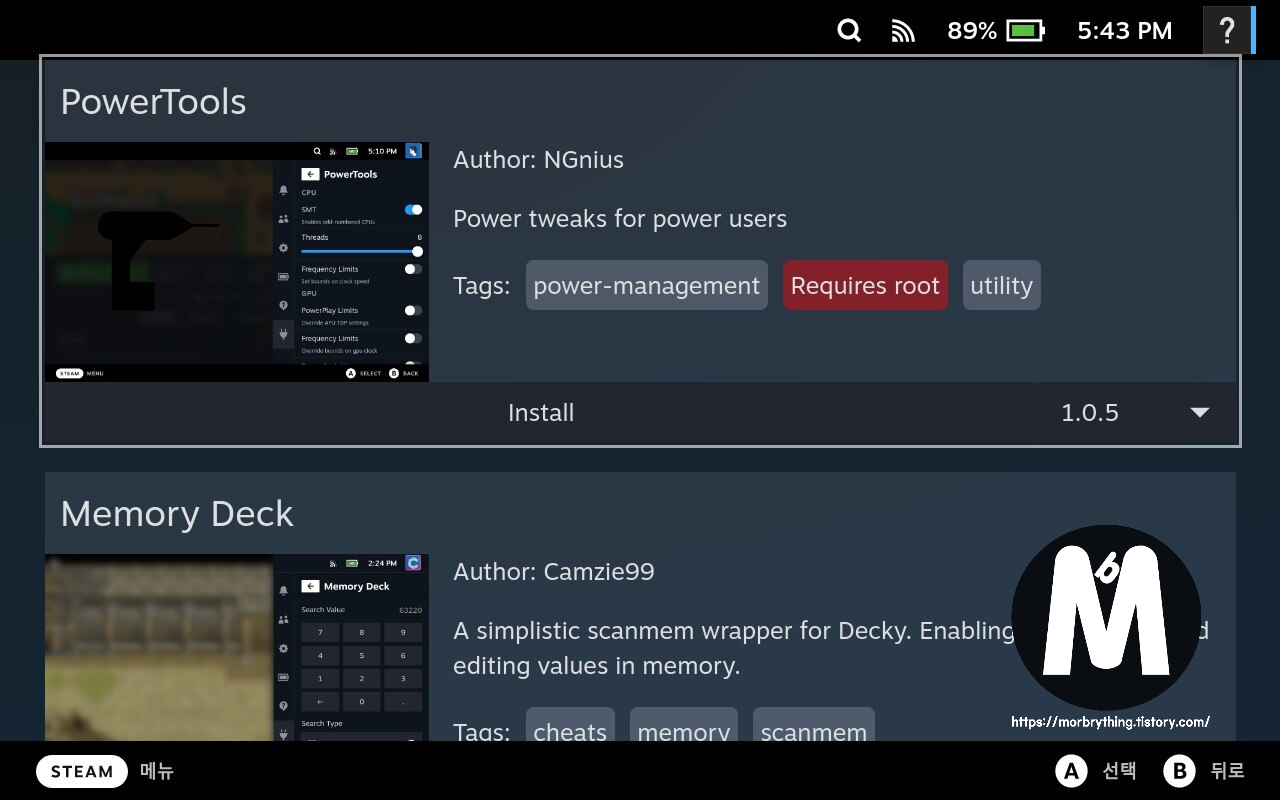Open the search magnifier icon

pos(849,31)
